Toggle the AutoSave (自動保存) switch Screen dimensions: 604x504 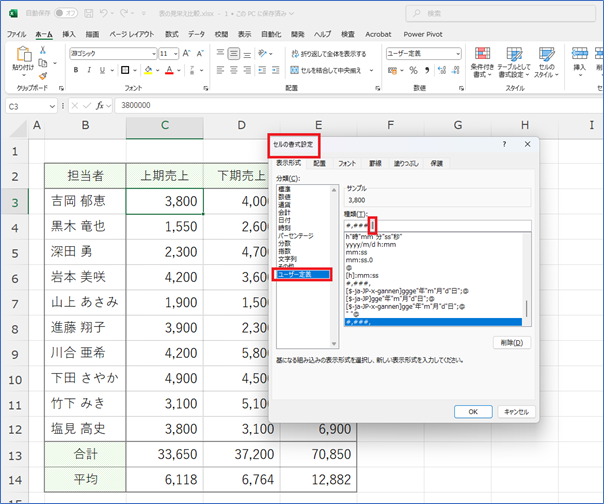[x=66, y=14]
